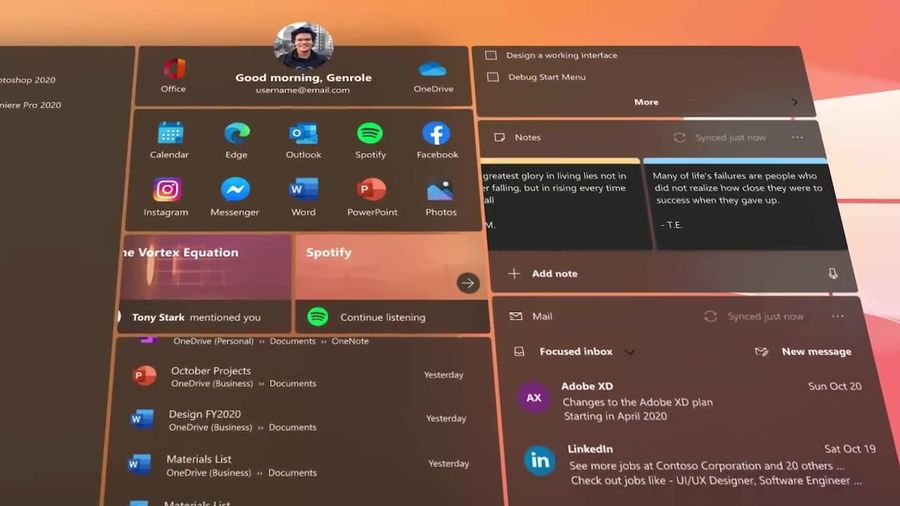Open the Design FY2020 document
900x506 pixels.
pos(297,420)
